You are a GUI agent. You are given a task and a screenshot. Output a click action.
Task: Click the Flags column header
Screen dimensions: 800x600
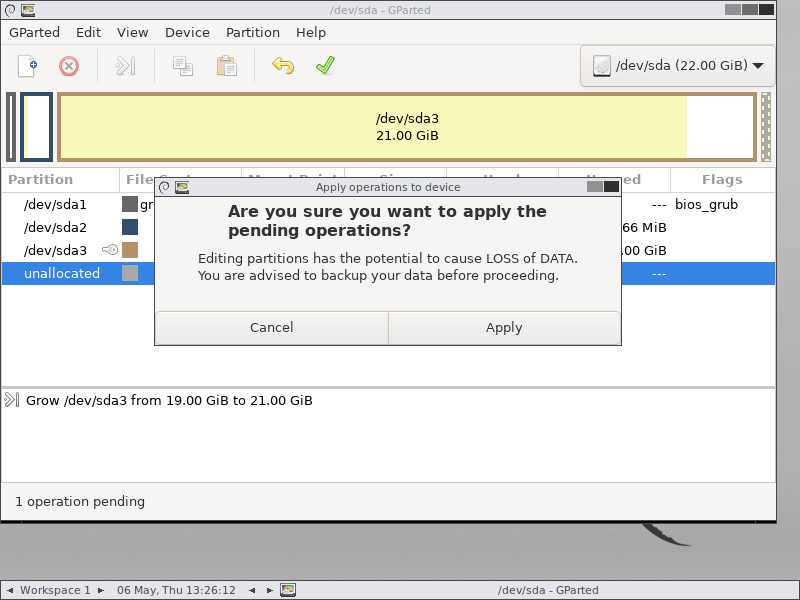click(722, 180)
